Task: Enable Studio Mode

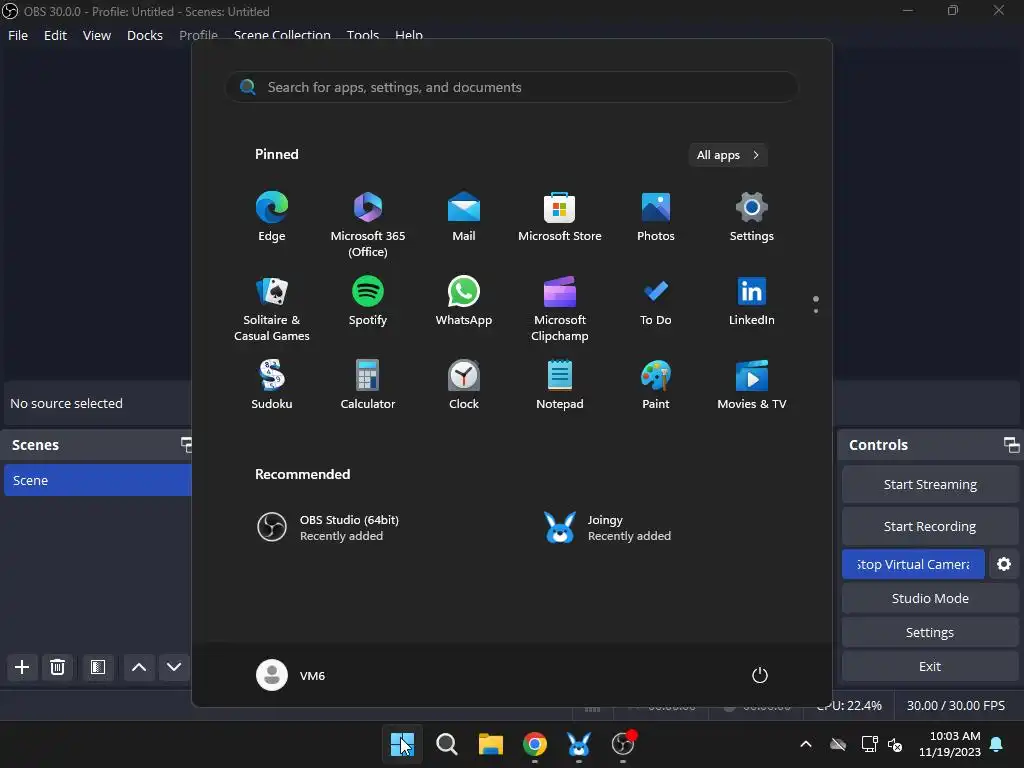Action: click(x=930, y=598)
